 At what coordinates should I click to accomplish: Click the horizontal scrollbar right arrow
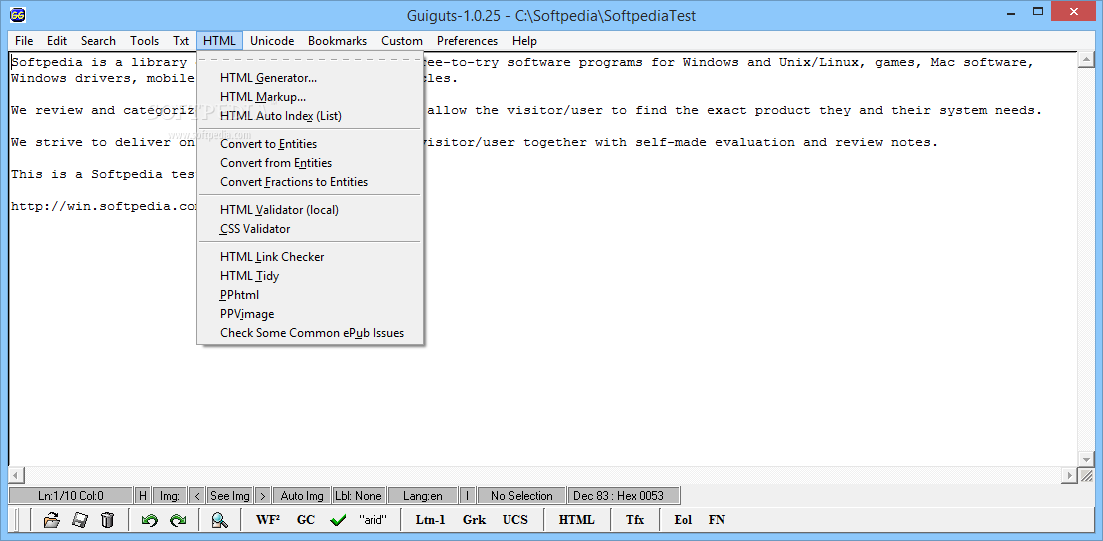[x=1070, y=476]
